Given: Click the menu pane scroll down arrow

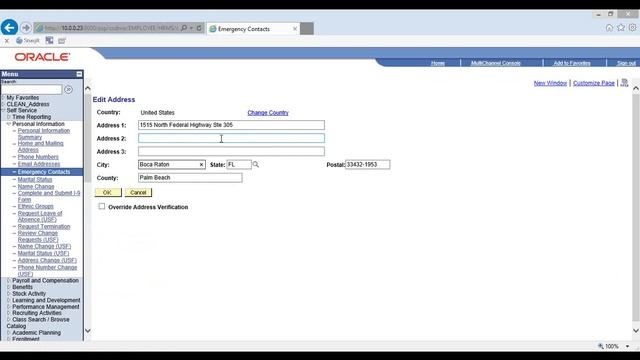Looking at the screenshot, I should (88, 331).
